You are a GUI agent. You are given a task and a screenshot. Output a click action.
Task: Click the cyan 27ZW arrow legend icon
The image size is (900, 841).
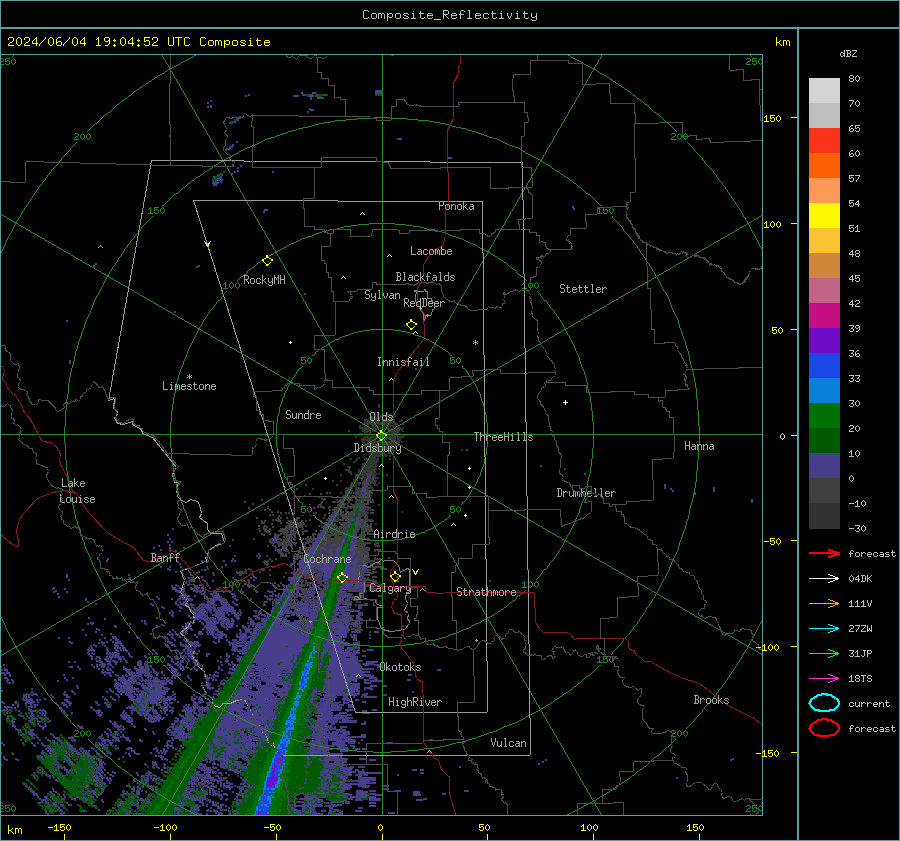coord(824,629)
